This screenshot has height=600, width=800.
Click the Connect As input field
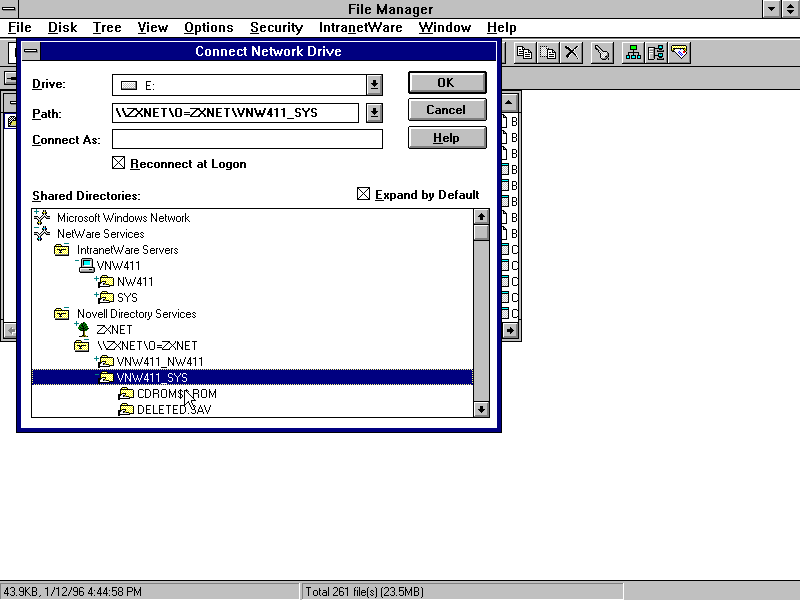coord(247,139)
